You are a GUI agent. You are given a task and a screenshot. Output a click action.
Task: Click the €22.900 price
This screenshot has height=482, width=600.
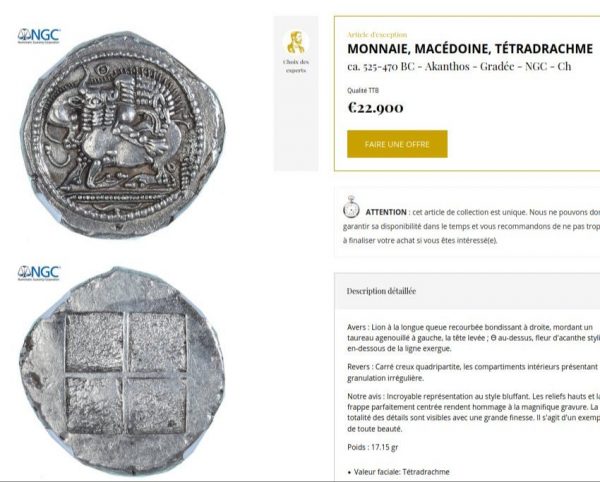[375, 107]
